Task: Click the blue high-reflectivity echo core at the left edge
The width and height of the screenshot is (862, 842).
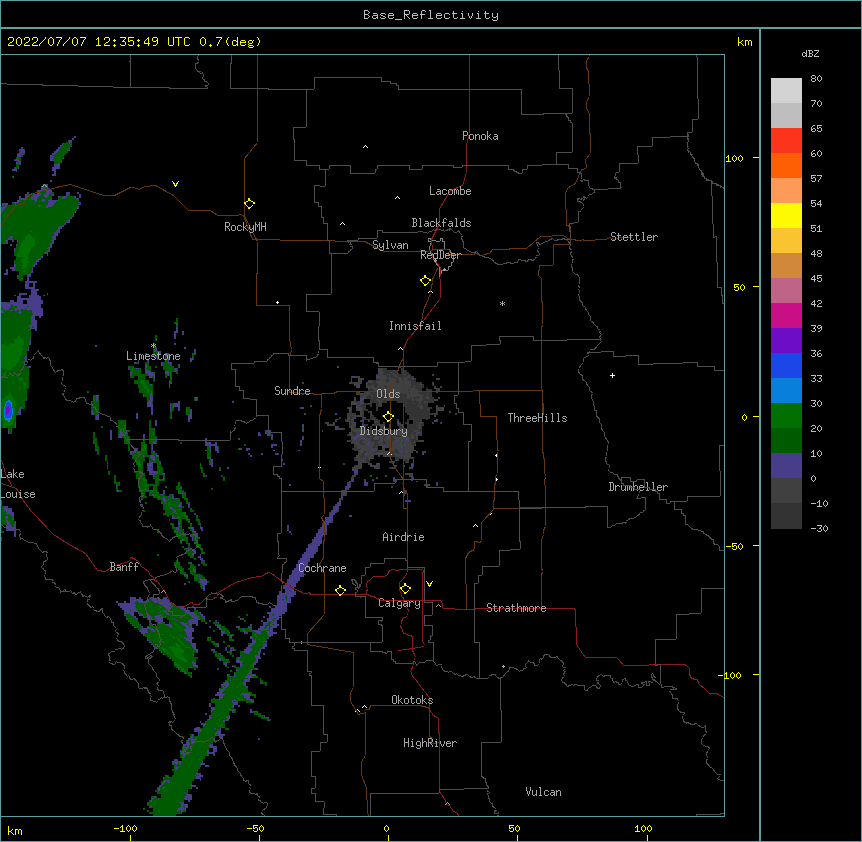Action: [x=8, y=411]
